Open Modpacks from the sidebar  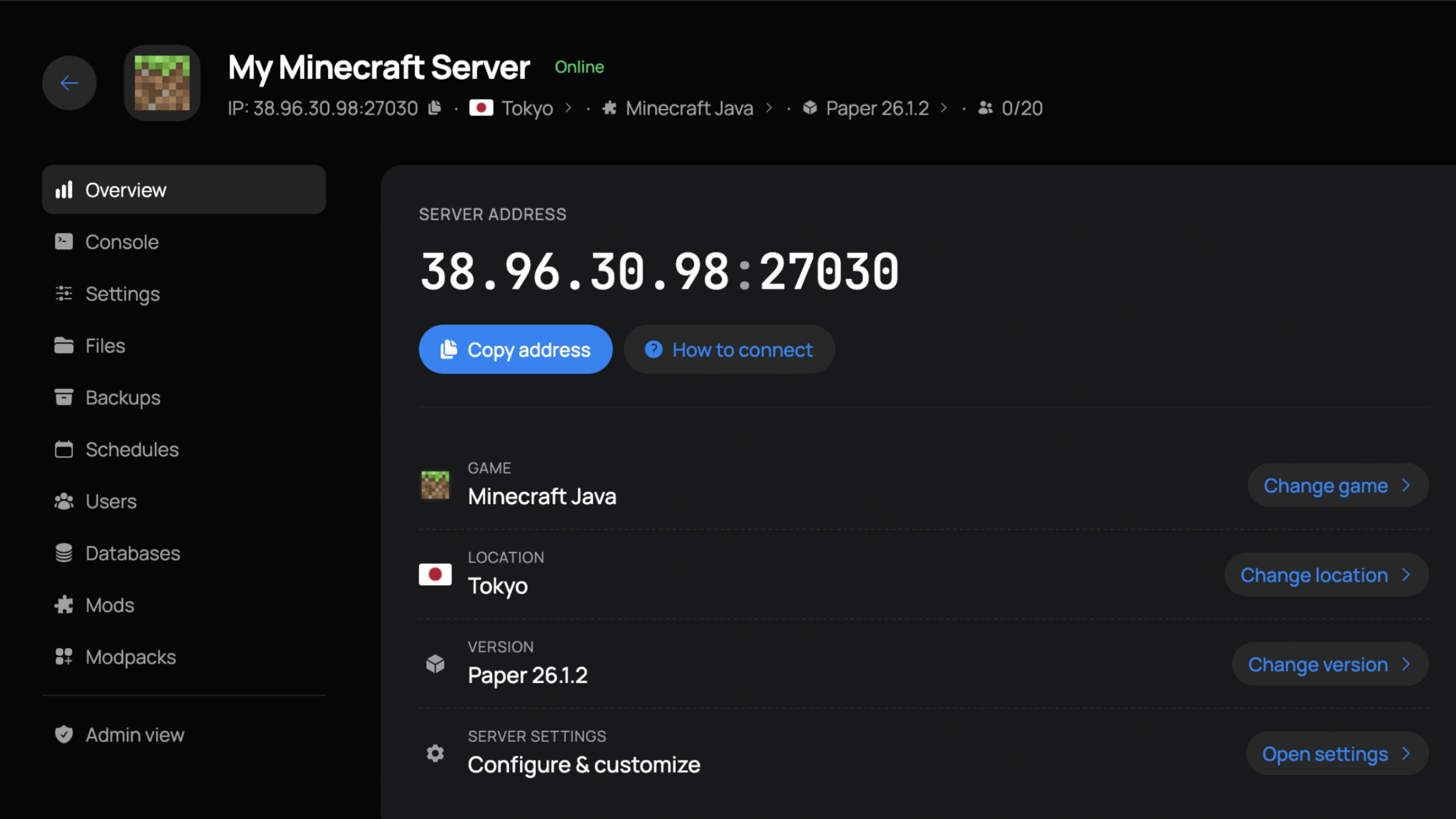click(x=184, y=657)
